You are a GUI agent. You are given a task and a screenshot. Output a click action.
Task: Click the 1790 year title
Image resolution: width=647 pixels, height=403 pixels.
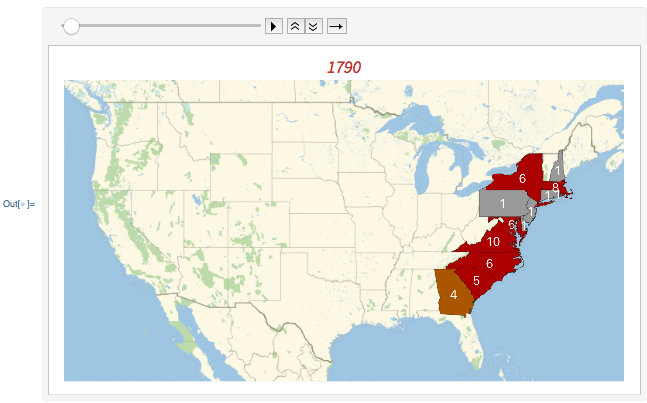coord(344,67)
